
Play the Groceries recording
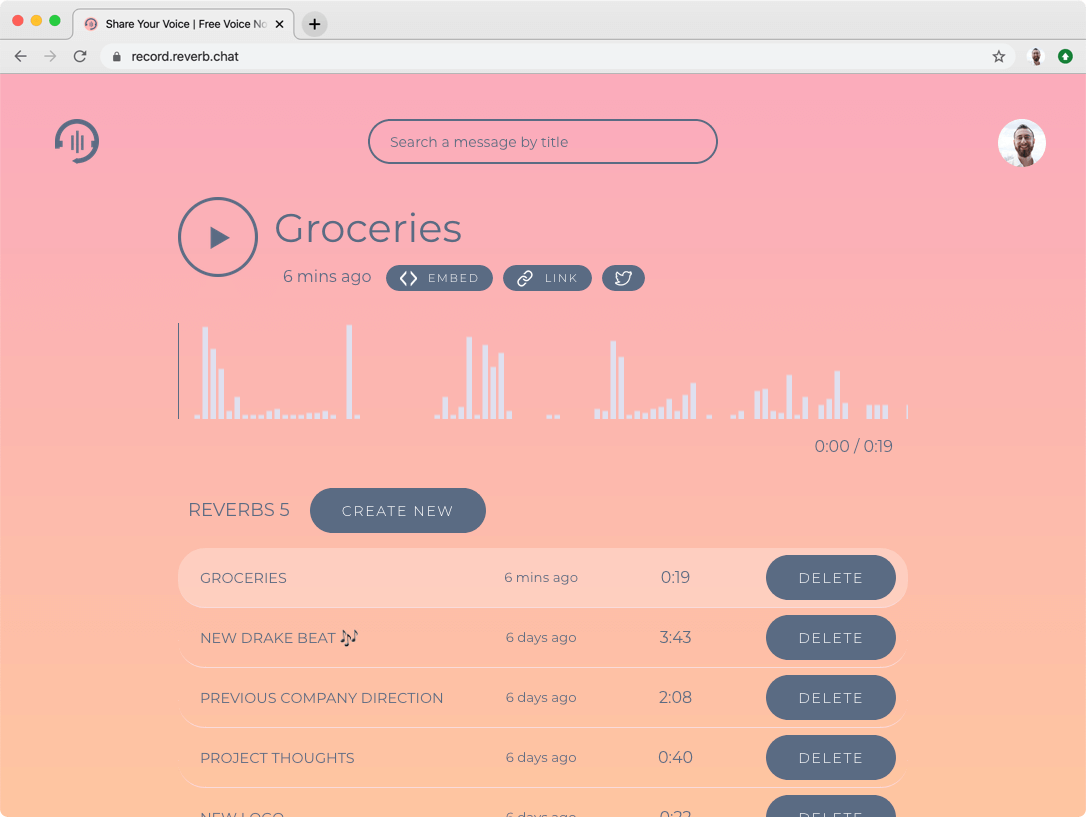click(218, 237)
